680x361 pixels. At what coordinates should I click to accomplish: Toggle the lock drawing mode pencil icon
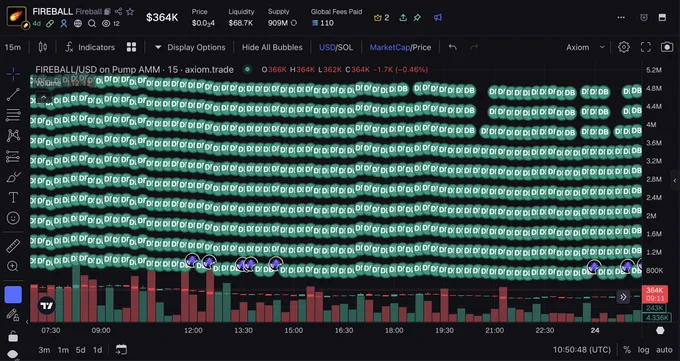click(x=13, y=315)
